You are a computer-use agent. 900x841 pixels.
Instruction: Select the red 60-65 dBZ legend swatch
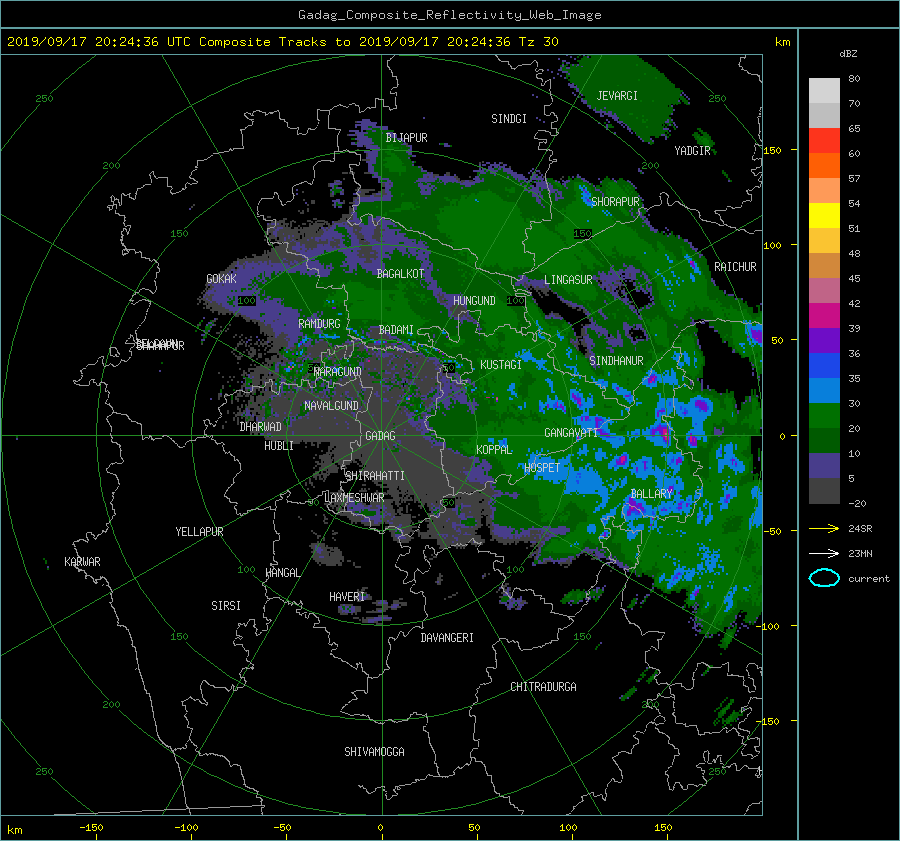coord(824,141)
